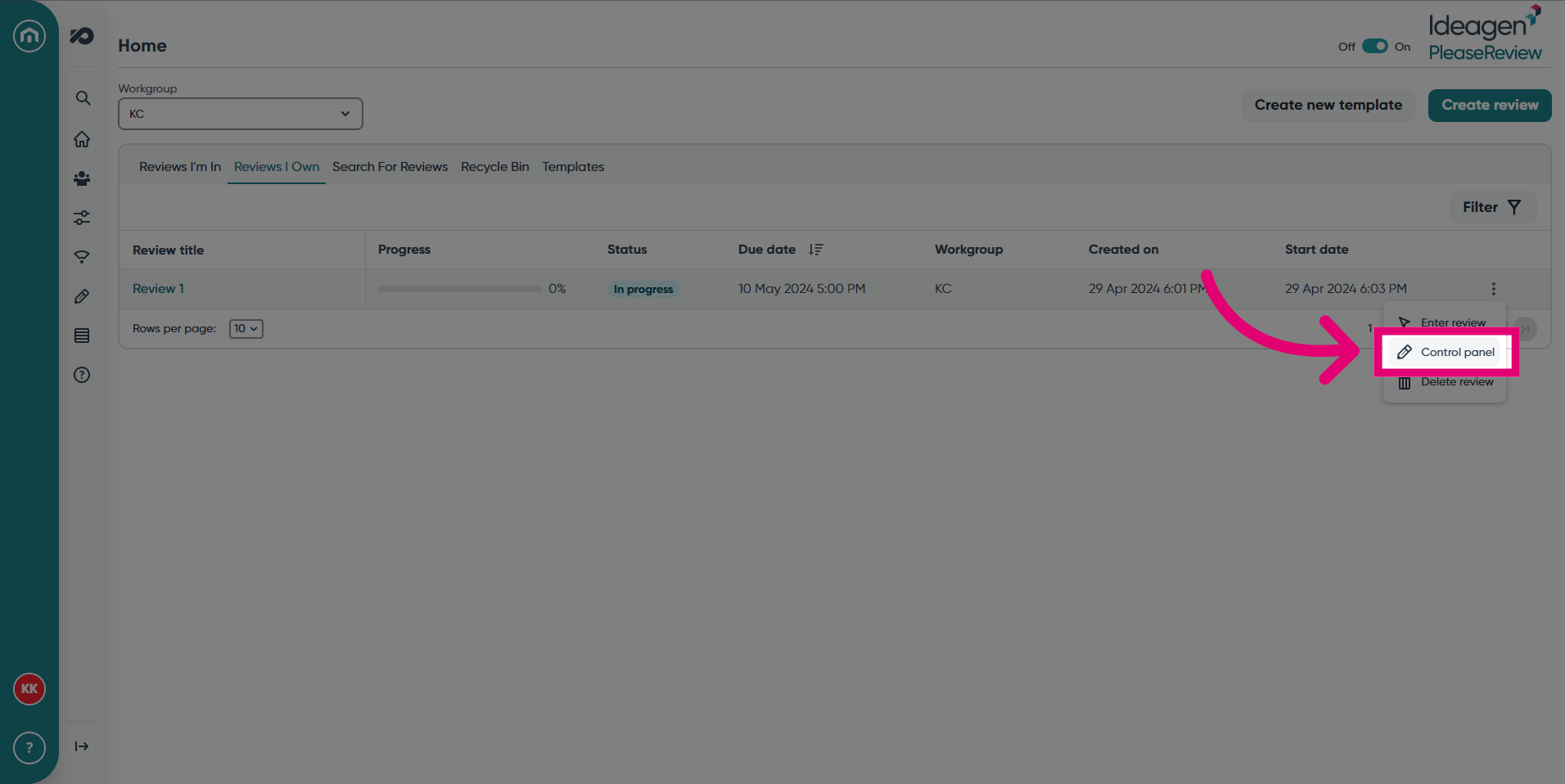Click the wifi-style signal icon in sidebar
The width and height of the screenshot is (1565, 784).
pos(82,257)
